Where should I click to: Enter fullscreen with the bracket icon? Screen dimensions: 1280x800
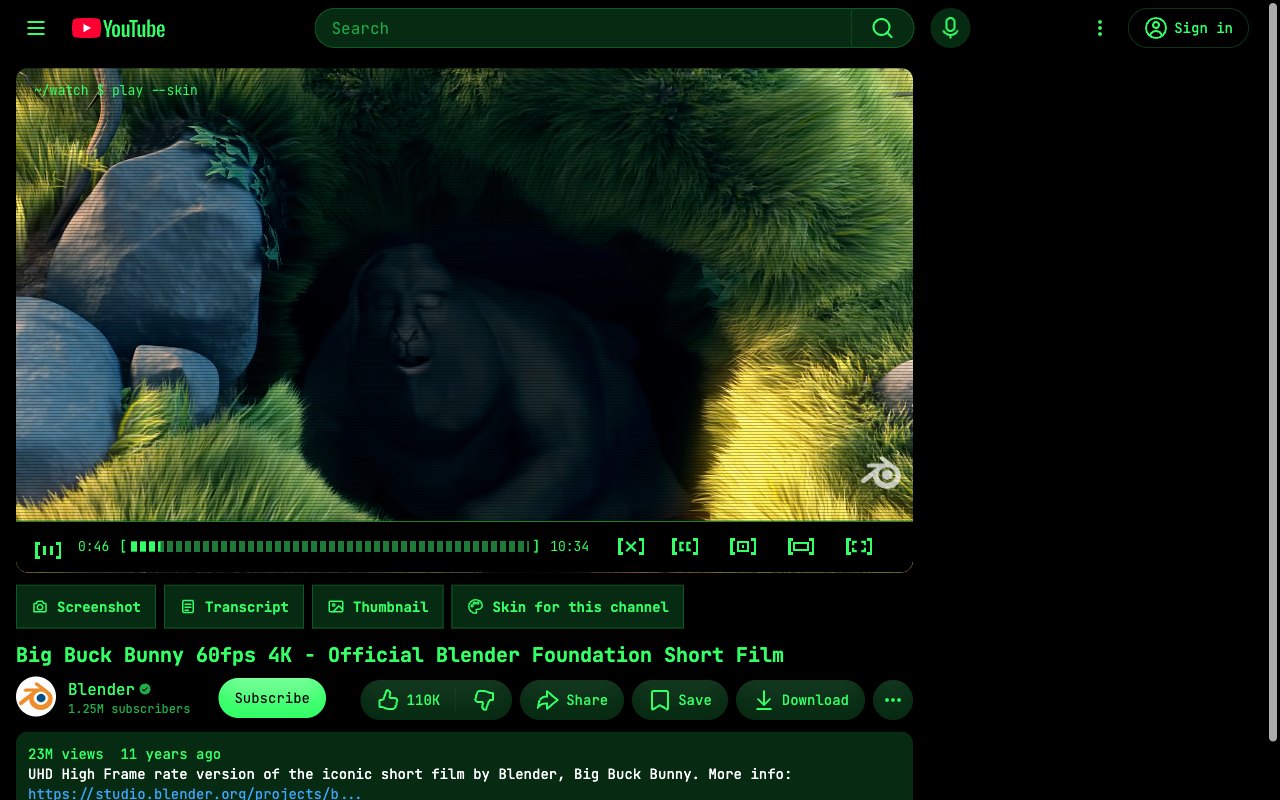tap(859, 546)
